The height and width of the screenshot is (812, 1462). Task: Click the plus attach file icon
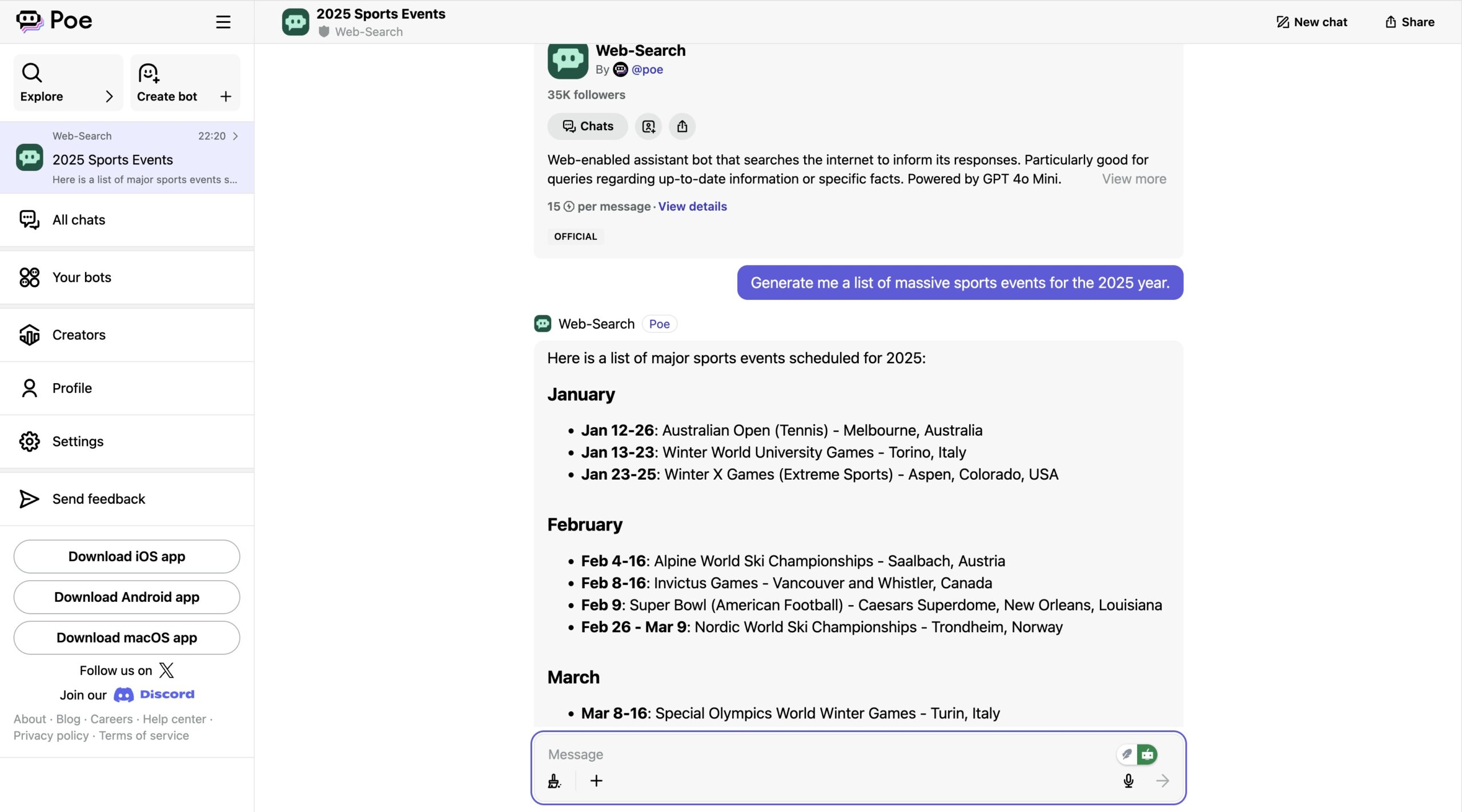click(x=596, y=781)
